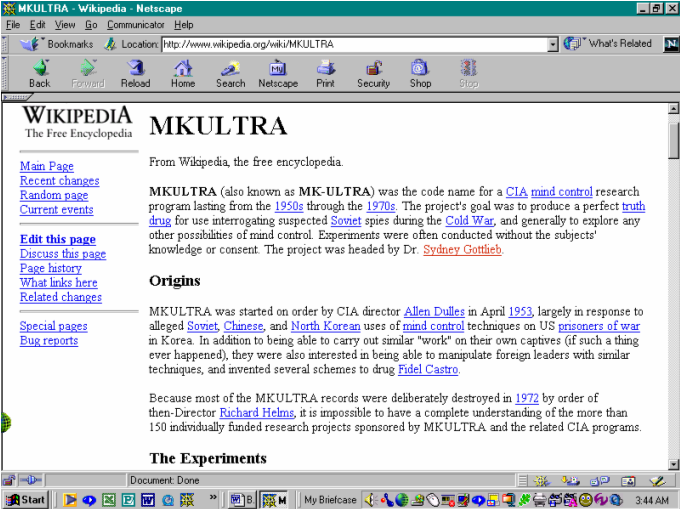The image size is (680, 509).
Task: Click the Shop toolbar icon
Action: tap(420, 73)
